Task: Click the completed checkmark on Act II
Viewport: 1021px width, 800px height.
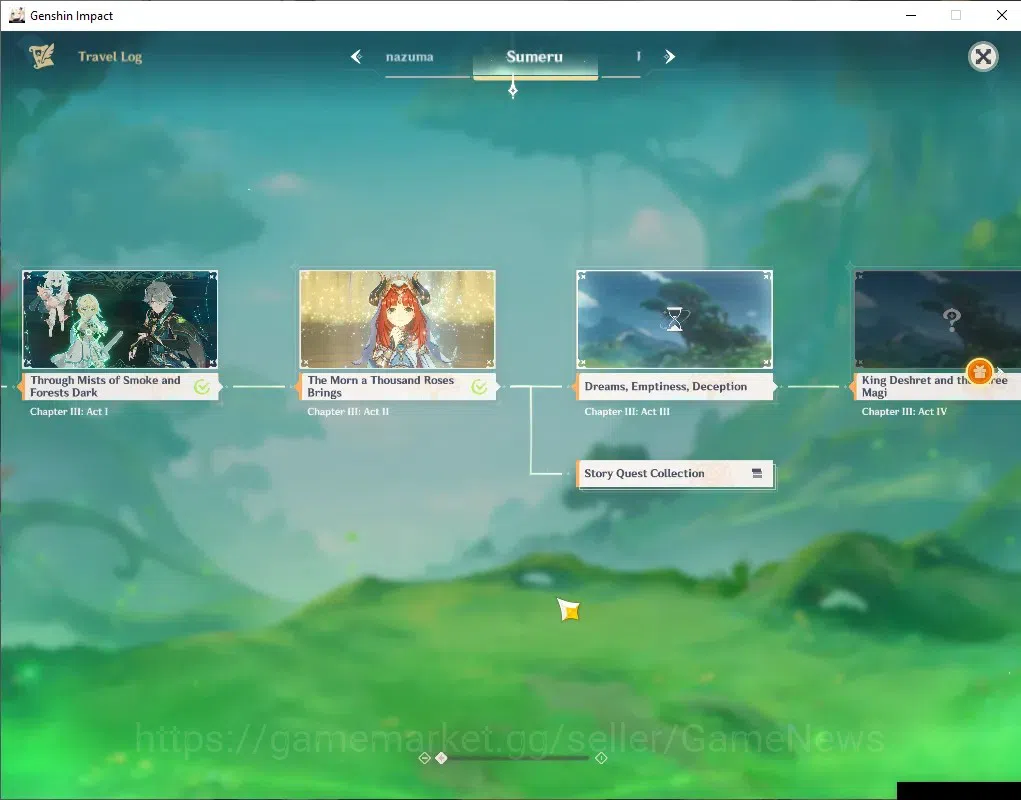Action: 479,387
